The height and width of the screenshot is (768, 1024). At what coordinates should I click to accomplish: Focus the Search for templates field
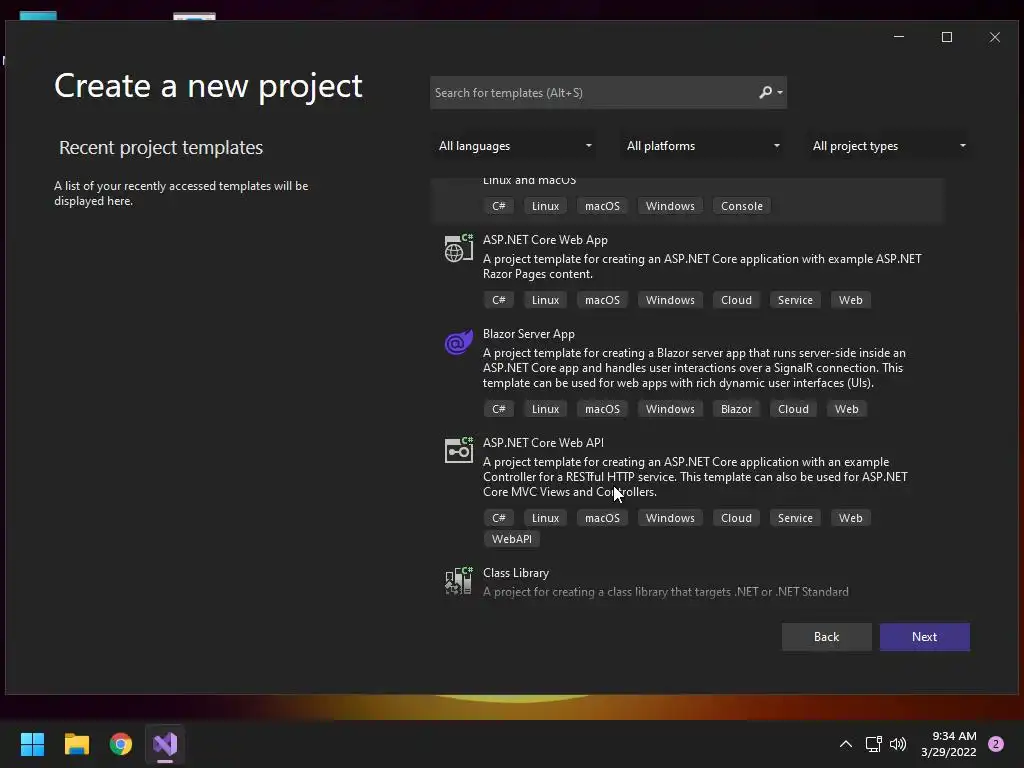594,93
